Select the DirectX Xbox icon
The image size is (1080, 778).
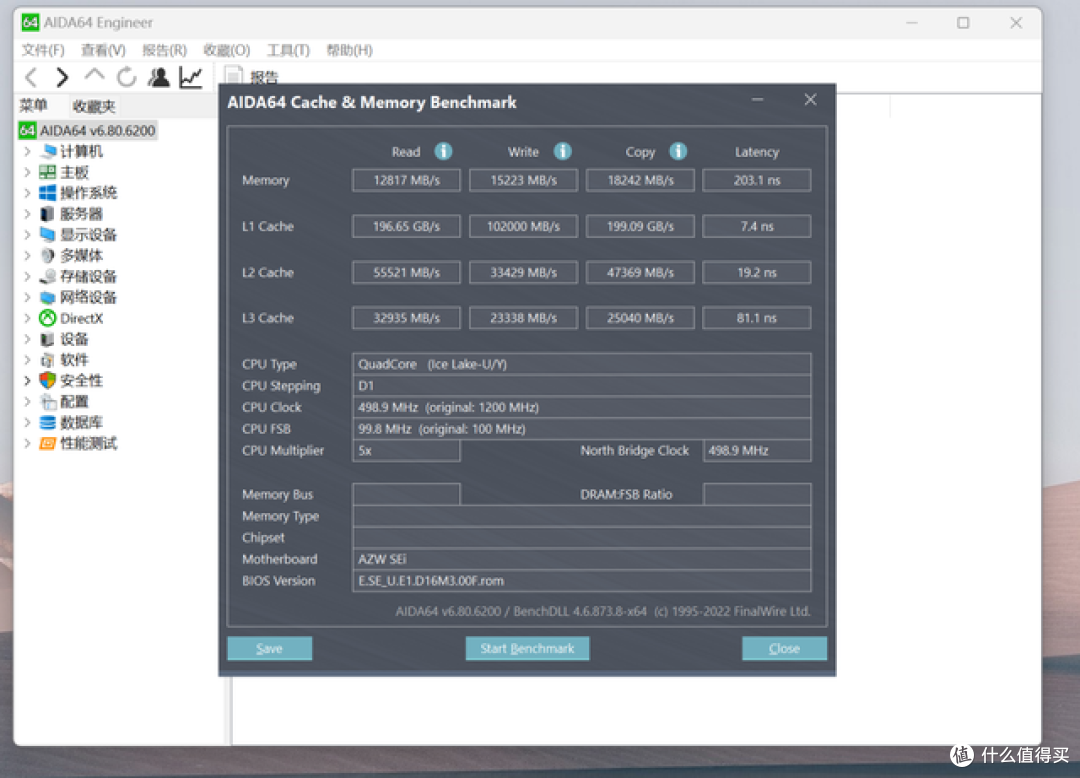48,318
